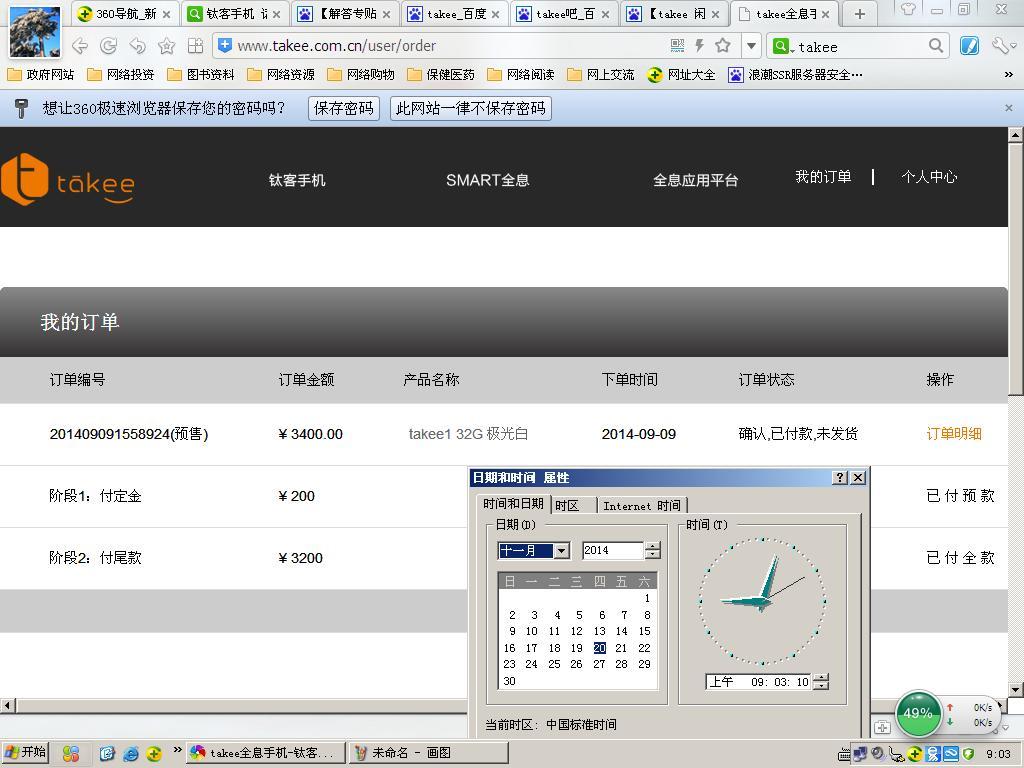
Task: Open SMART全息 navigation link
Action: [487, 180]
